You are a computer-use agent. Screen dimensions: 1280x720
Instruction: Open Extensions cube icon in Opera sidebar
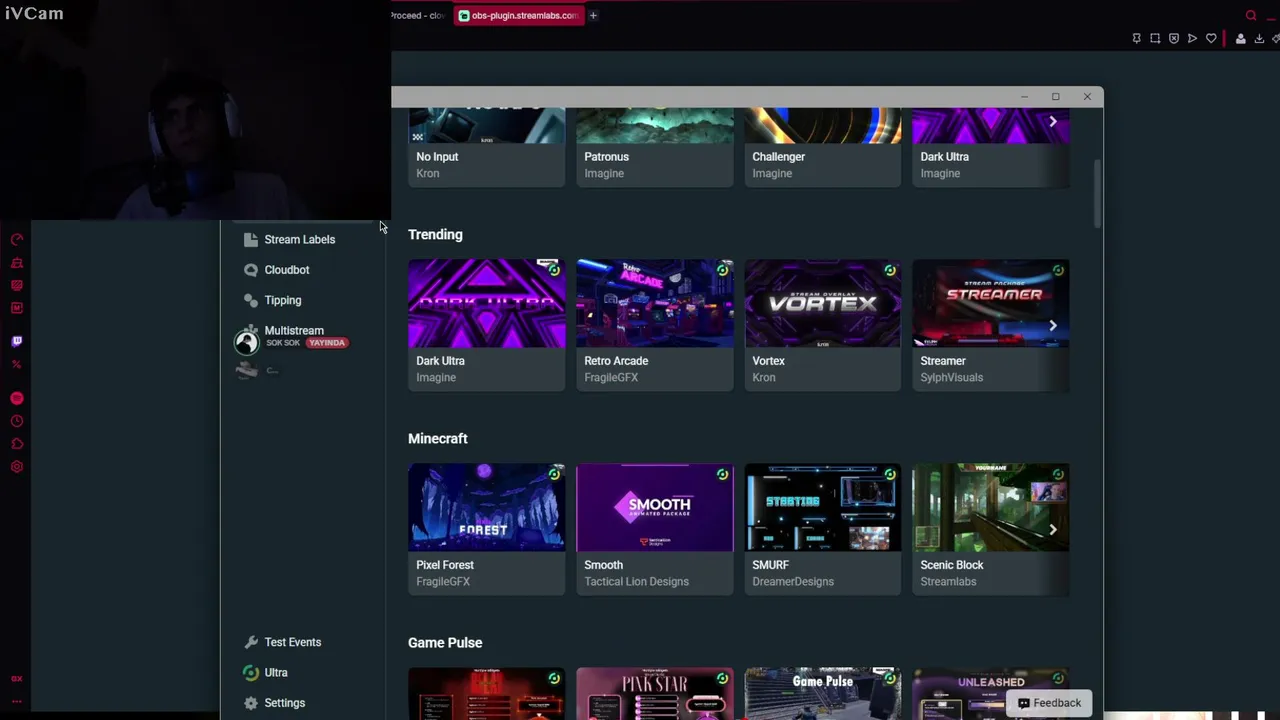pyautogui.click(x=17, y=444)
